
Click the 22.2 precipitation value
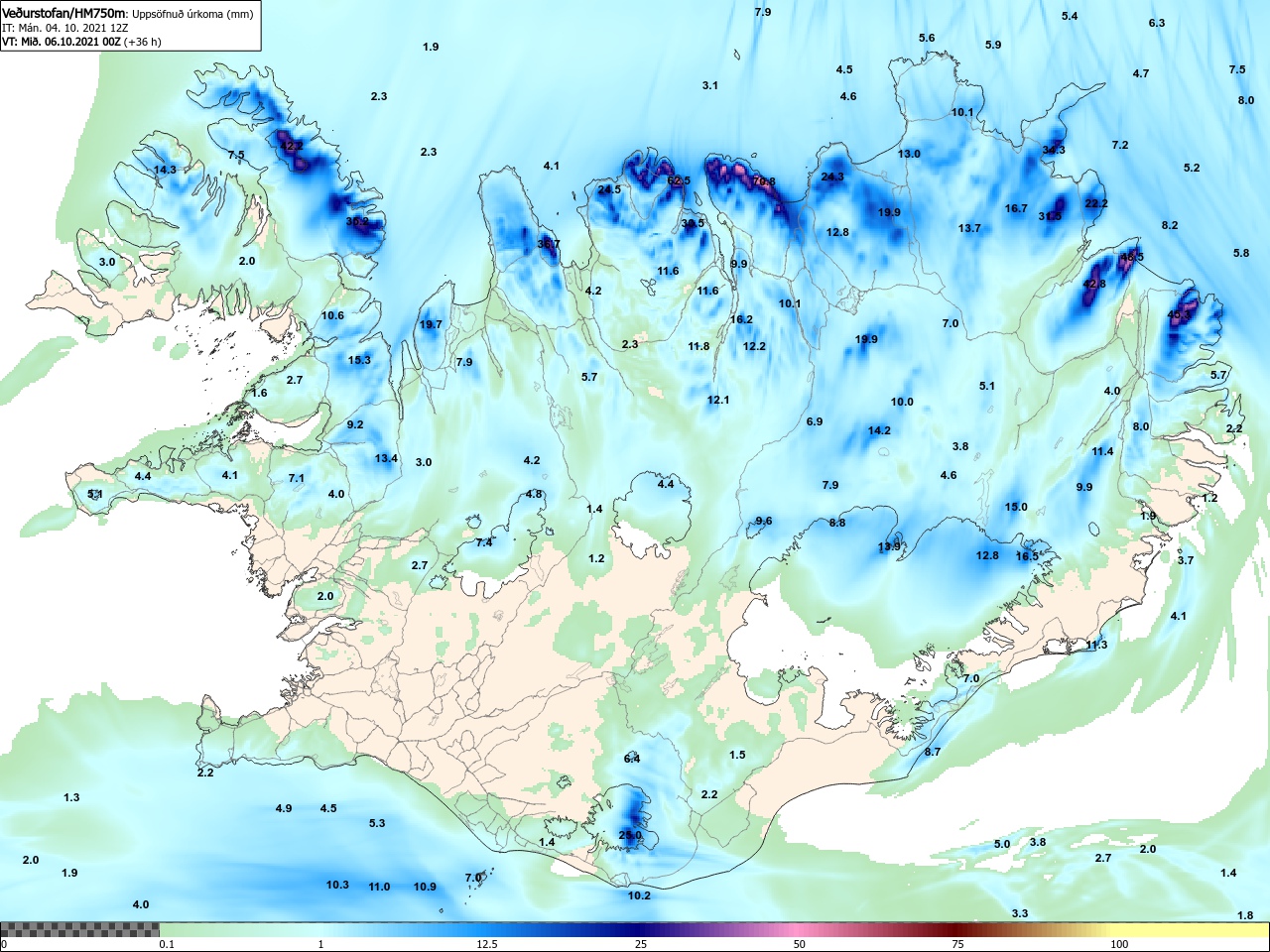(1096, 203)
